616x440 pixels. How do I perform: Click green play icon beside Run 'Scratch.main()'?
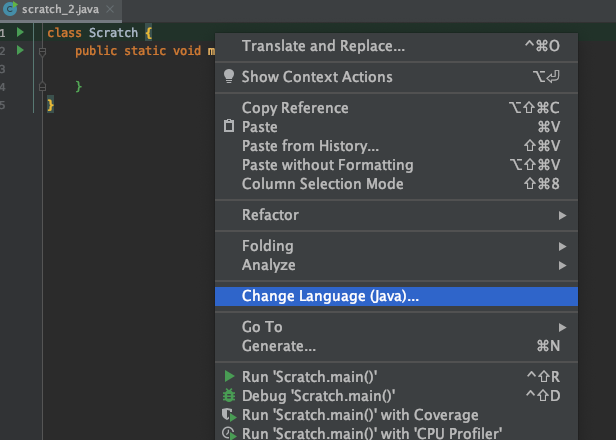(229, 376)
